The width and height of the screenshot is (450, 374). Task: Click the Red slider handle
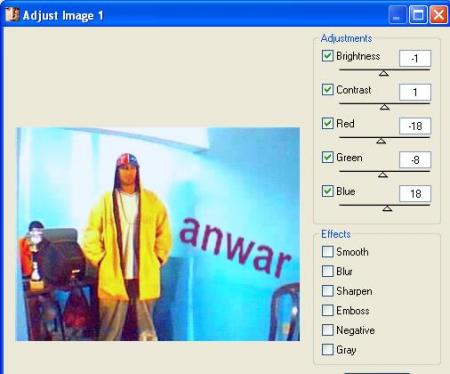click(381, 141)
